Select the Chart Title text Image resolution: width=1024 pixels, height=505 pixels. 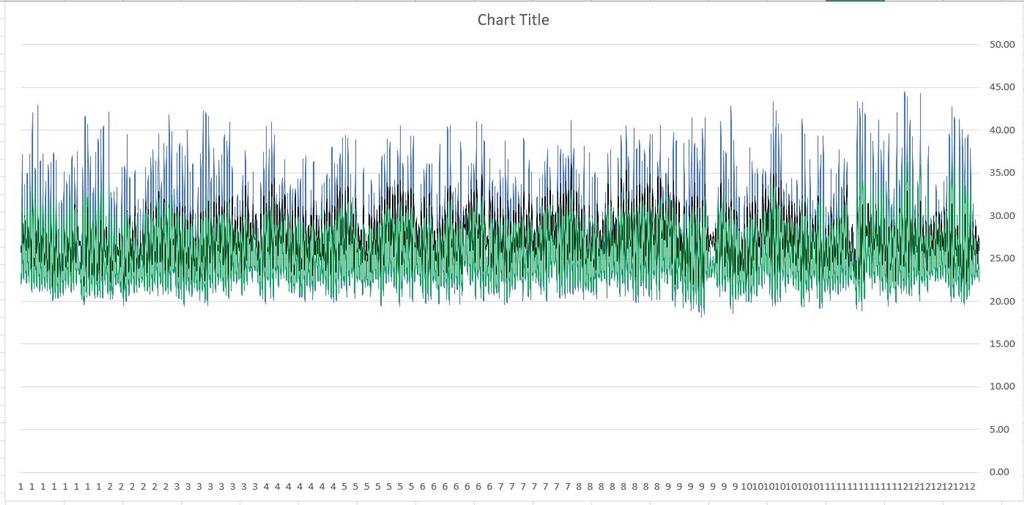513,20
